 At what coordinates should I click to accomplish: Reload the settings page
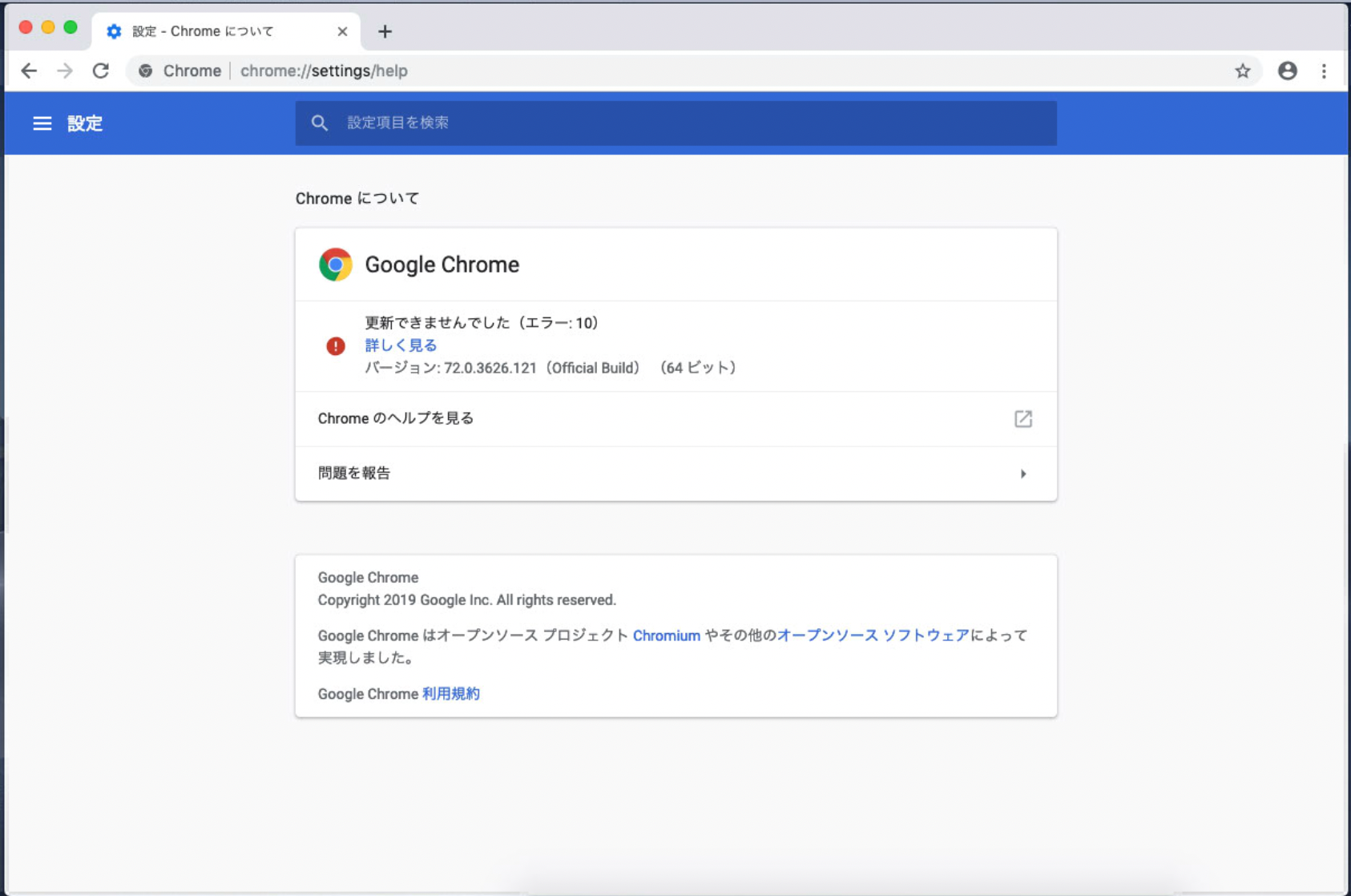101,71
